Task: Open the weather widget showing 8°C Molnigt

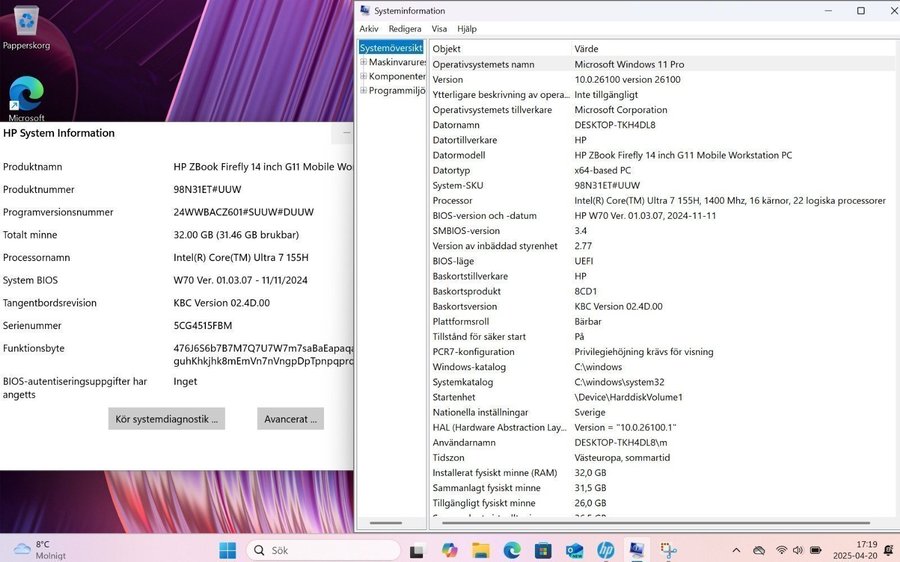Action: 40,550
